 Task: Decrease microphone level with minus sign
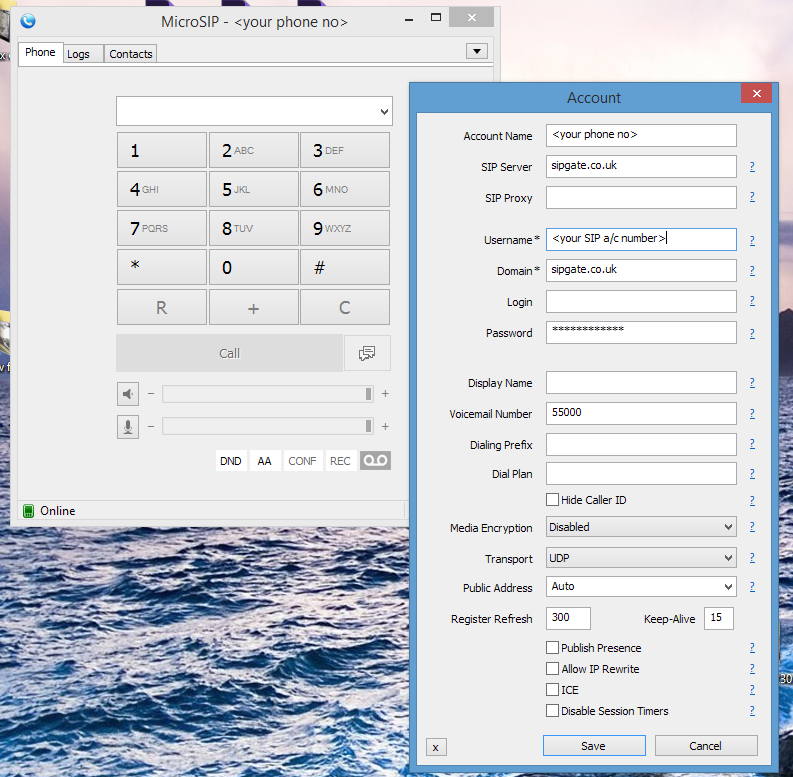click(151, 426)
